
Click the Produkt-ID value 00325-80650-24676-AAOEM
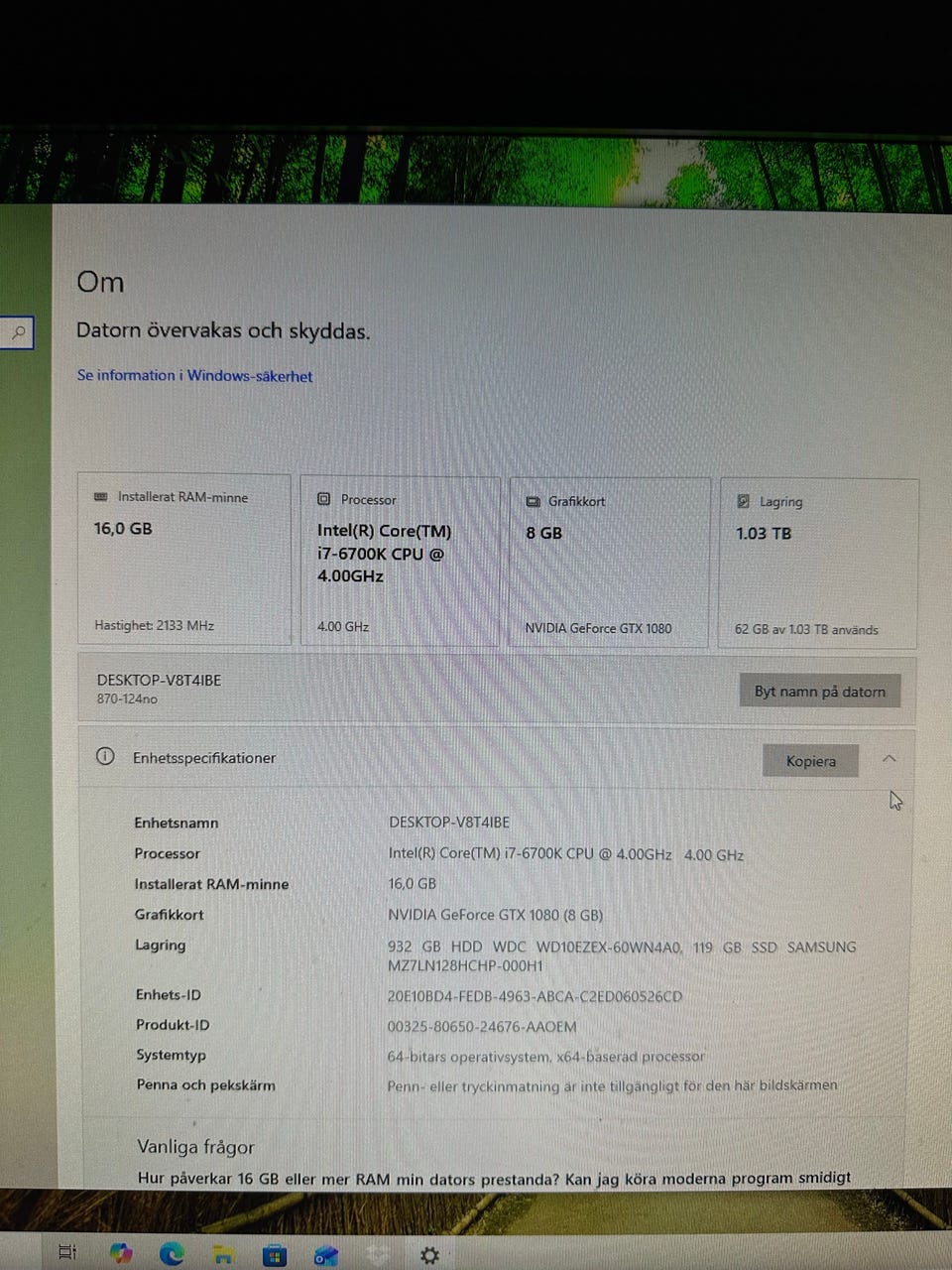482,1026
